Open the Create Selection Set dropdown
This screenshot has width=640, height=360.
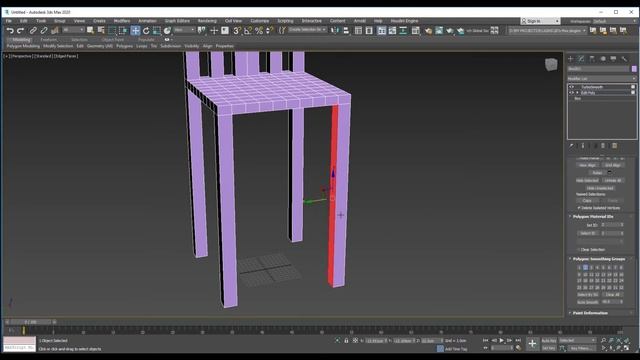(307, 30)
